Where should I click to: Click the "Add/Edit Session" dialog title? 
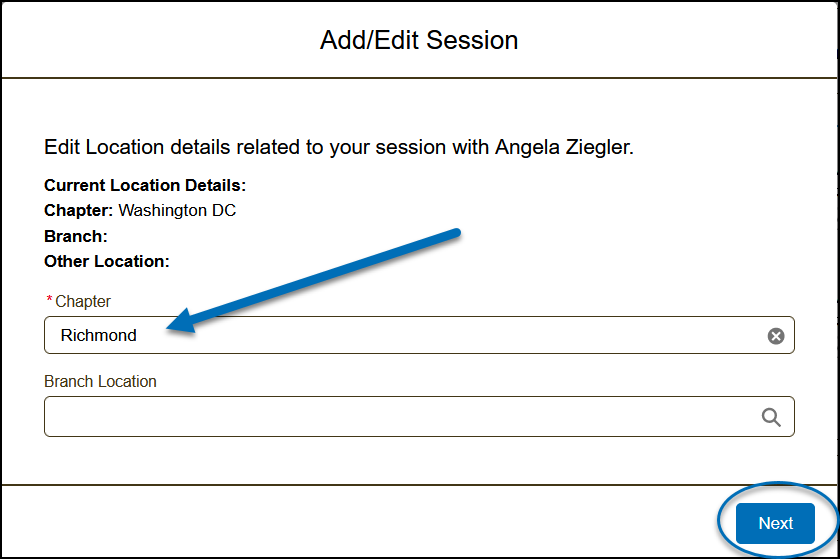[419, 41]
